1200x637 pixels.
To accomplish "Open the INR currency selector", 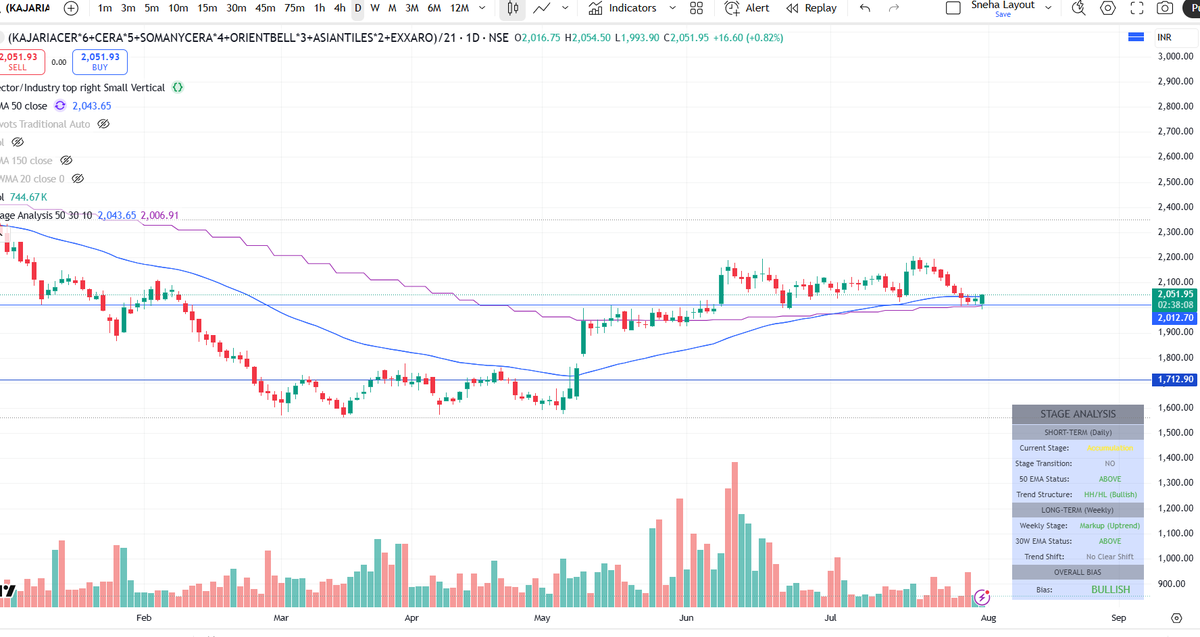I will click(1164, 37).
